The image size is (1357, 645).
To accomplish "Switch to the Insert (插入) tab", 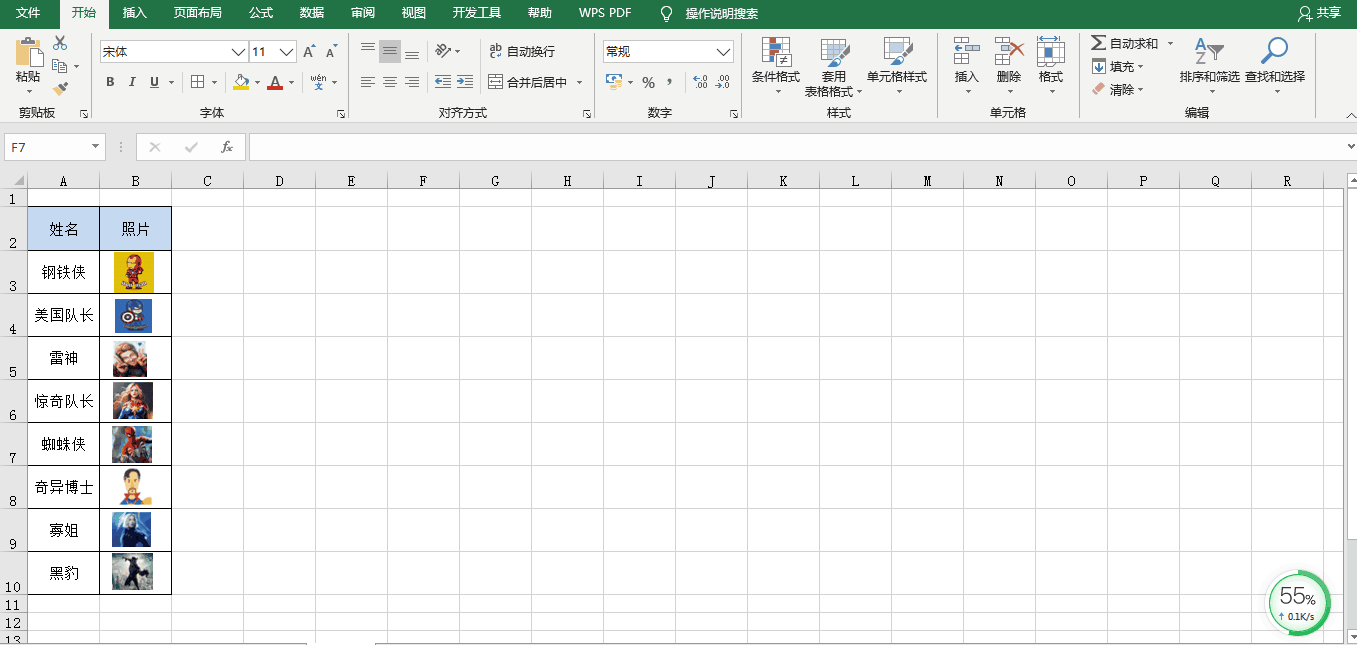I will [135, 13].
